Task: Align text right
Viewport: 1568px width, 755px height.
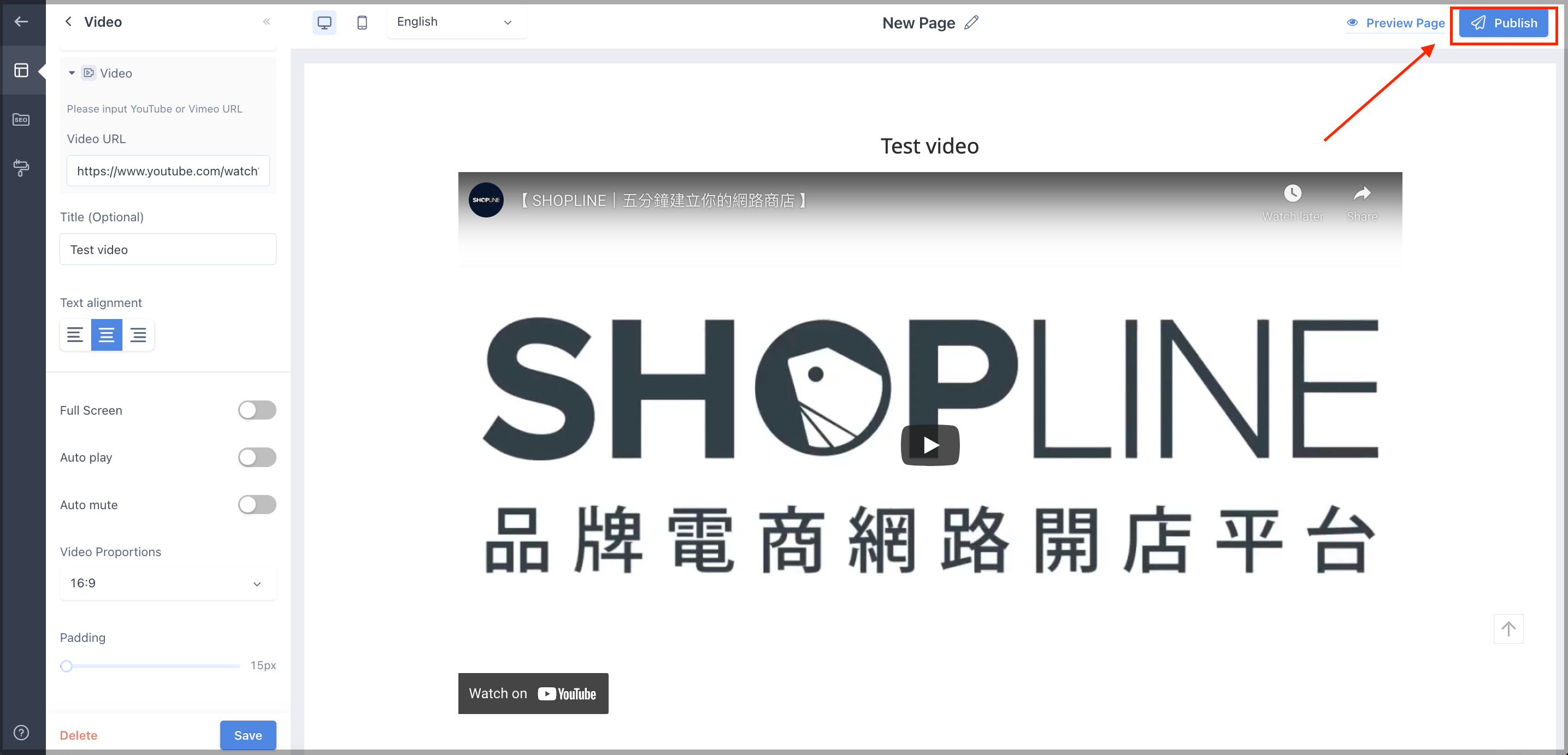Action: coord(138,335)
